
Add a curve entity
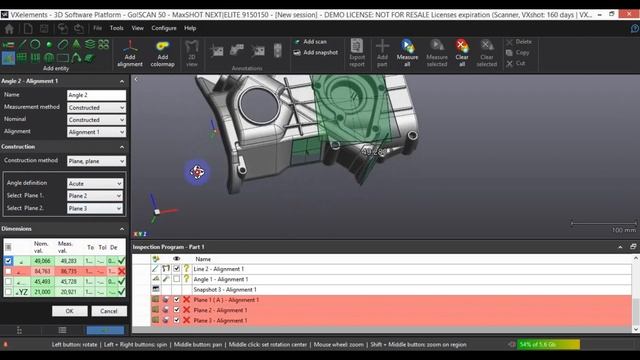pyautogui.click(x=76, y=58)
